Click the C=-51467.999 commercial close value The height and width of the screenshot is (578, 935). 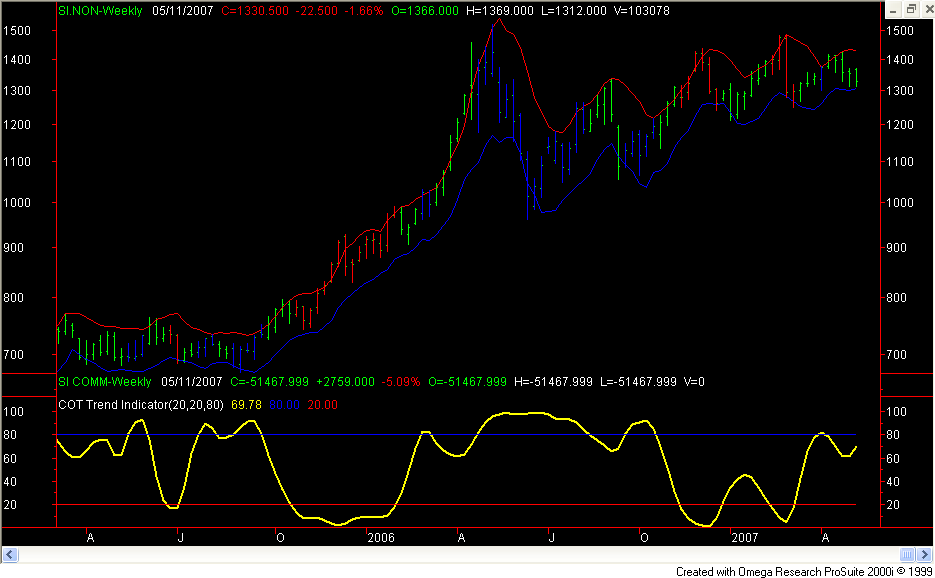[270, 382]
